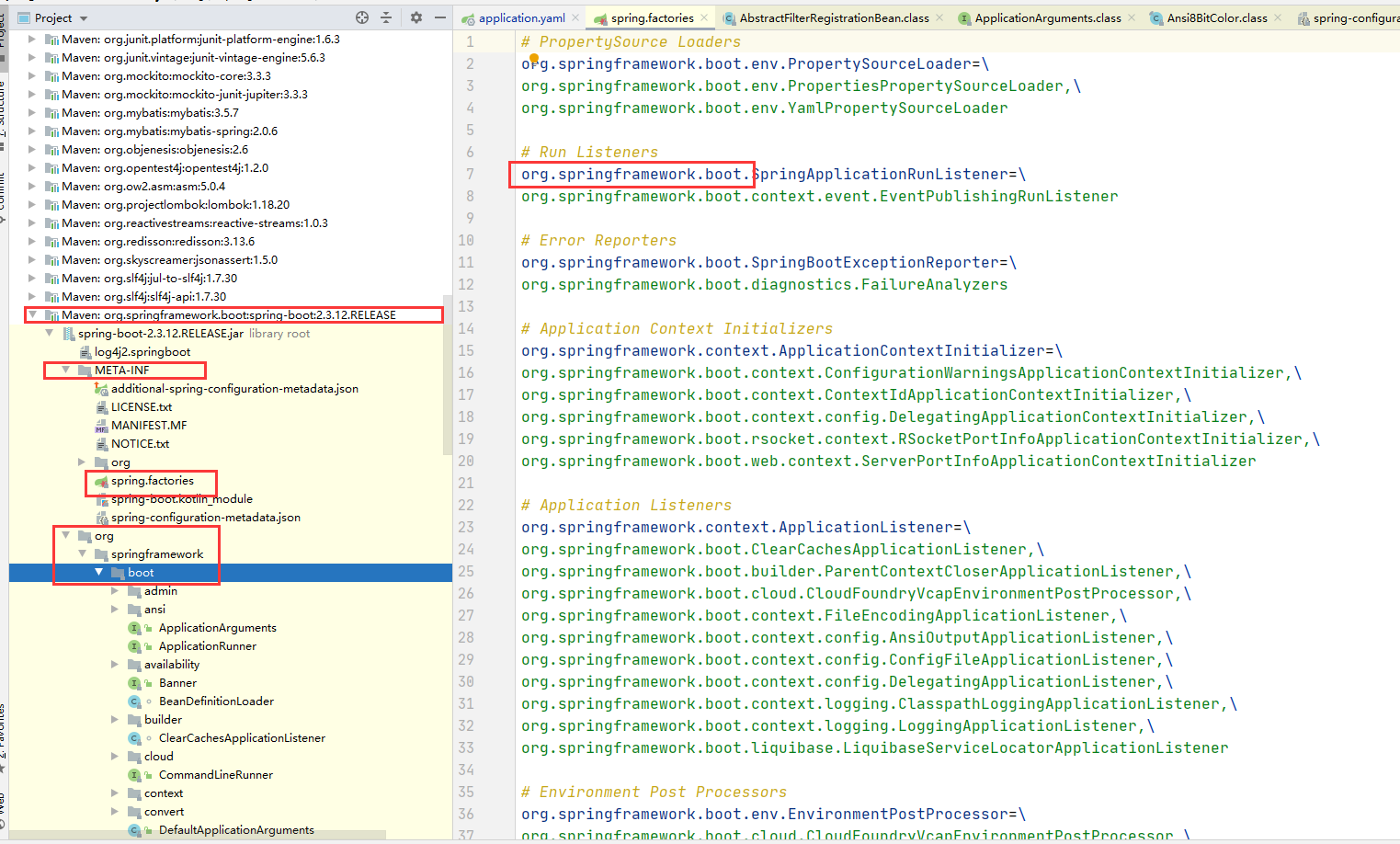Expand the context package
The width and height of the screenshot is (1400, 844).
[x=115, y=793]
